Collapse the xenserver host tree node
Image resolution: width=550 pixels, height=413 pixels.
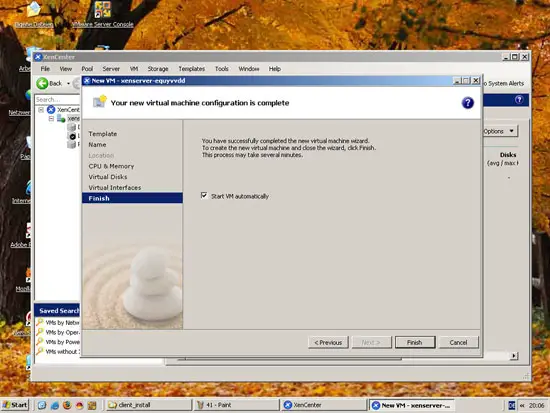pyautogui.click(x=51, y=119)
